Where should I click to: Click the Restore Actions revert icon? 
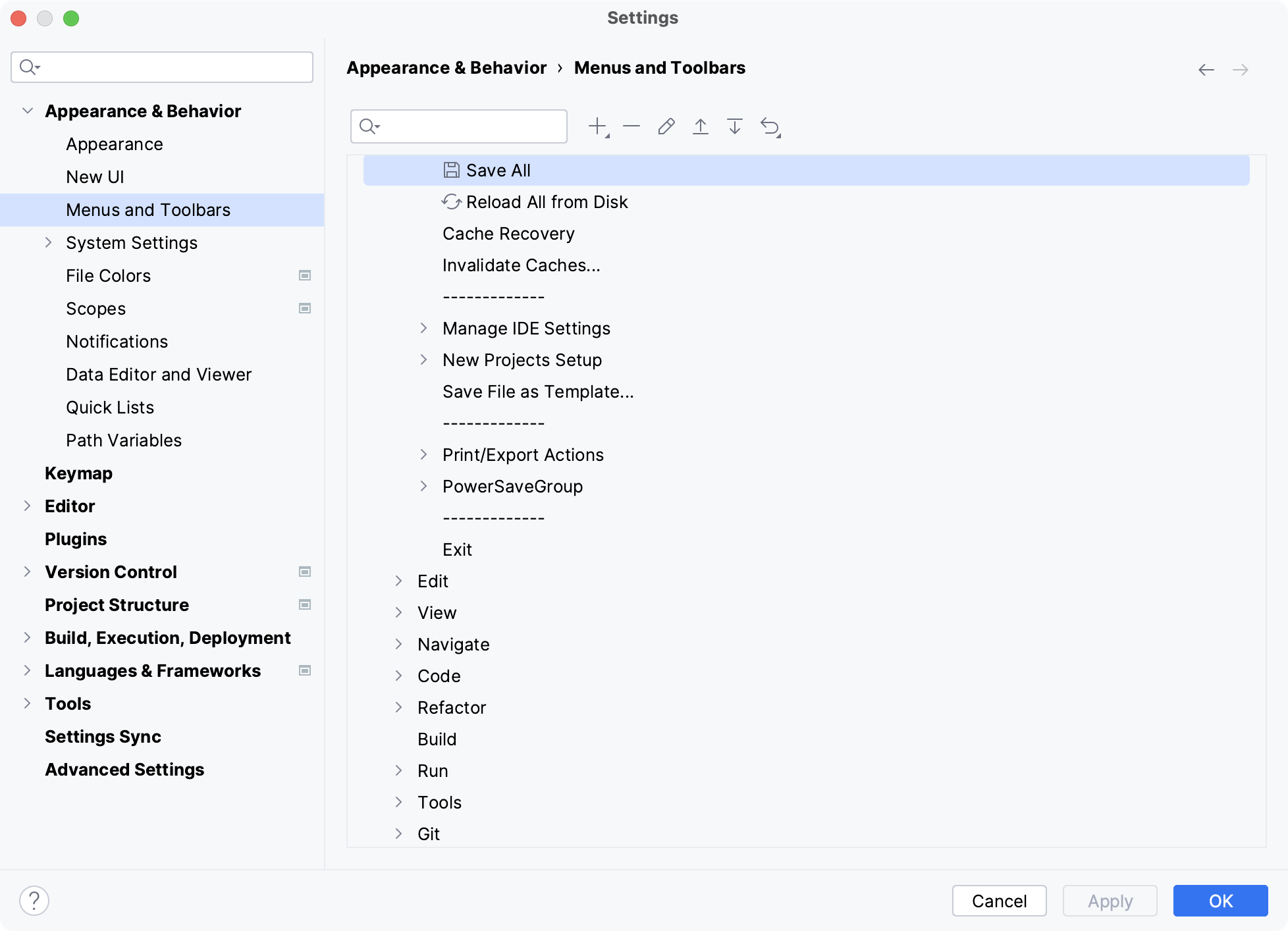(x=770, y=126)
